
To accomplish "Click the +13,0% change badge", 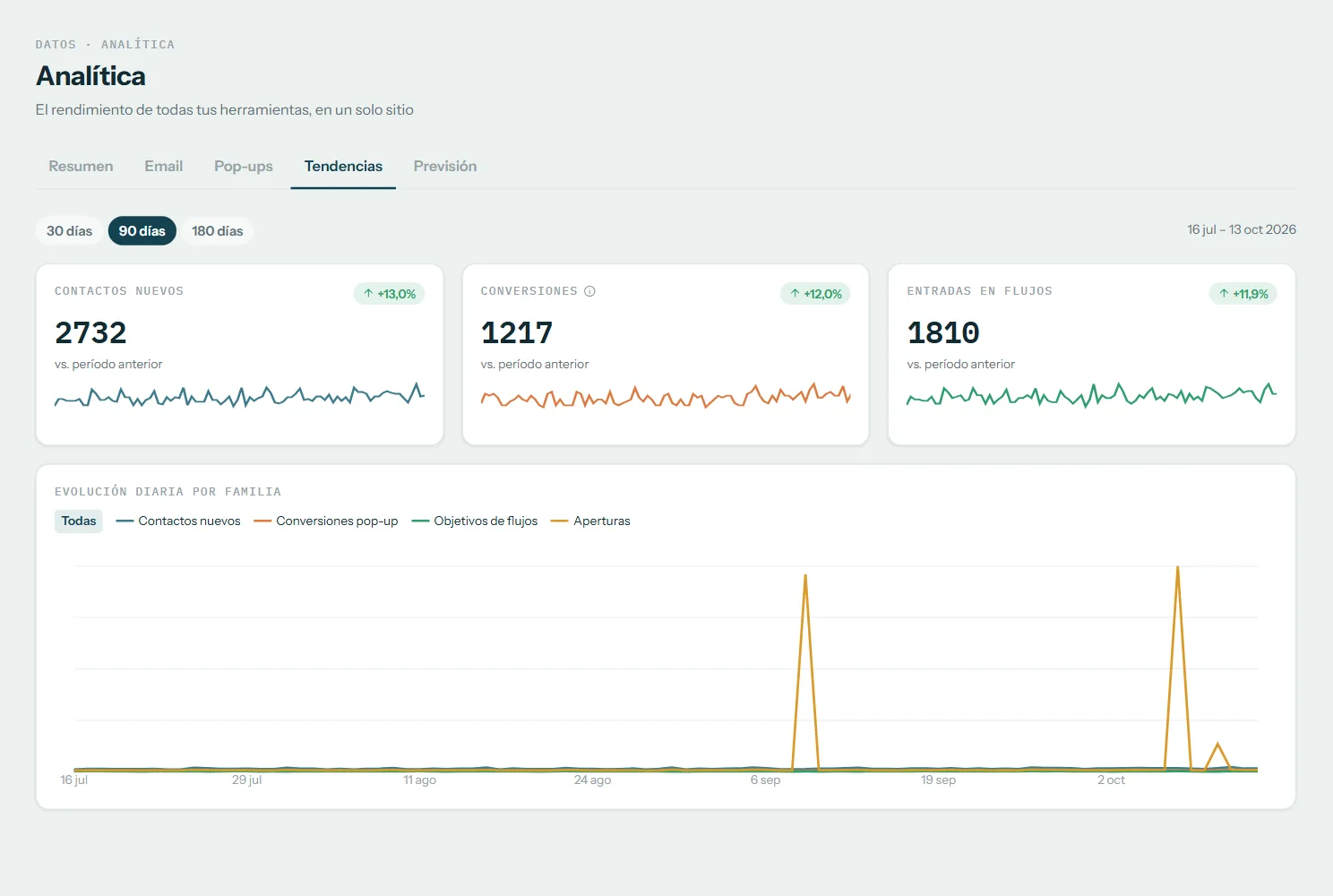I will [390, 294].
